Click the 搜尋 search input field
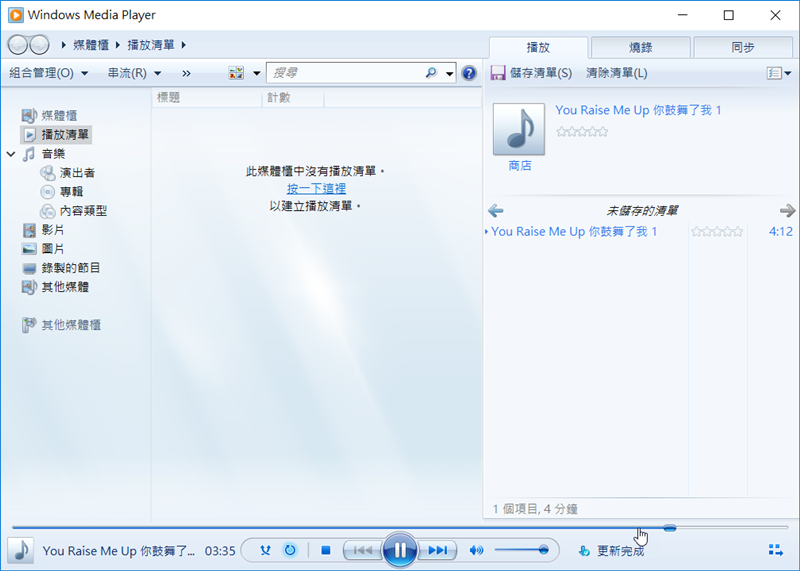Image resolution: width=800 pixels, height=571 pixels. pos(347,73)
